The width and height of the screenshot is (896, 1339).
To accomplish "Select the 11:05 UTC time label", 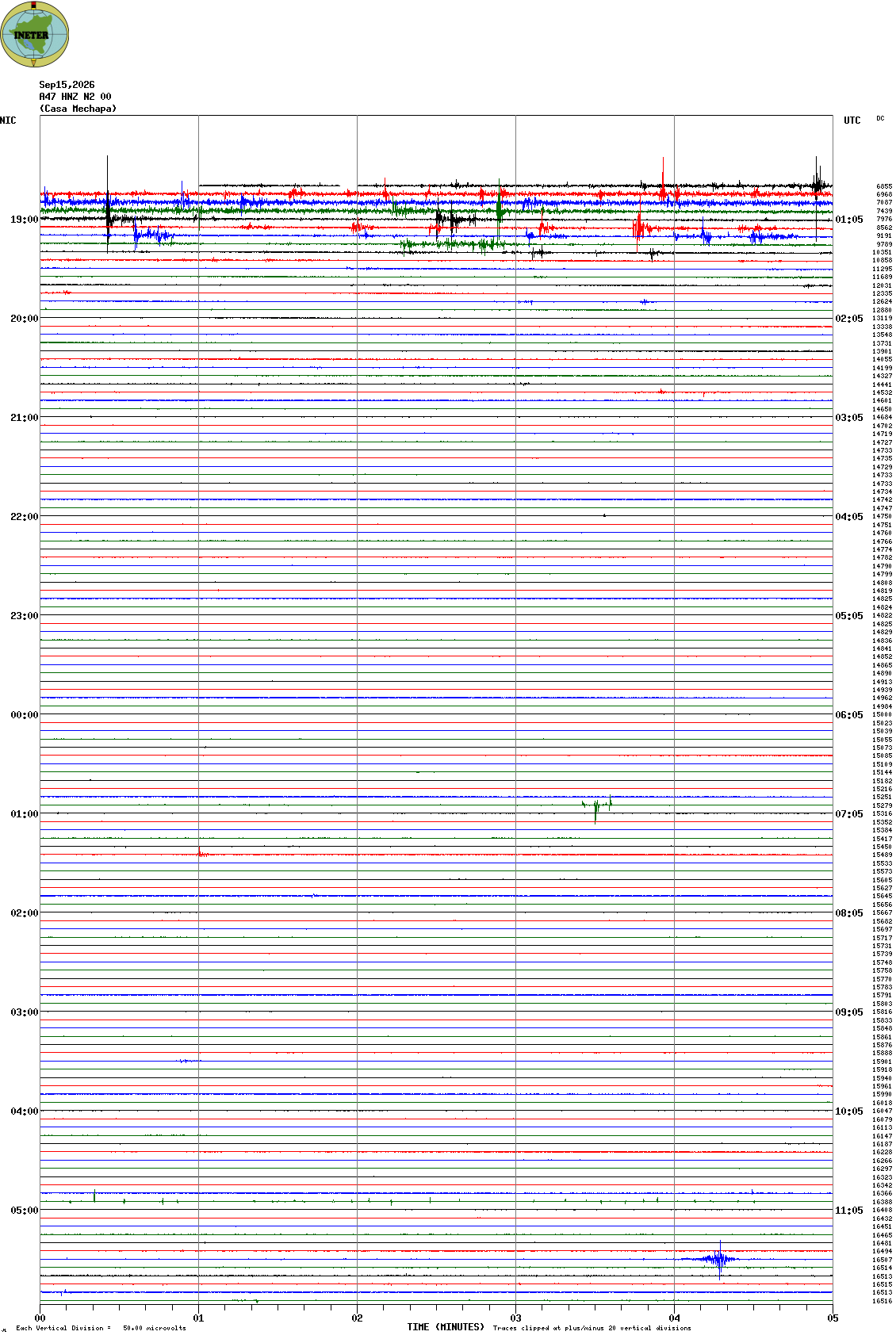I will click(x=849, y=1211).
